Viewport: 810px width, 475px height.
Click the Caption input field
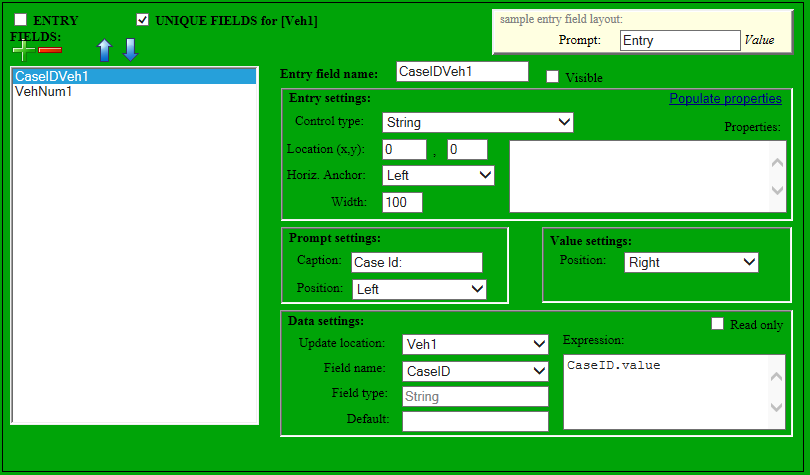pyautogui.click(x=417, y=262)
